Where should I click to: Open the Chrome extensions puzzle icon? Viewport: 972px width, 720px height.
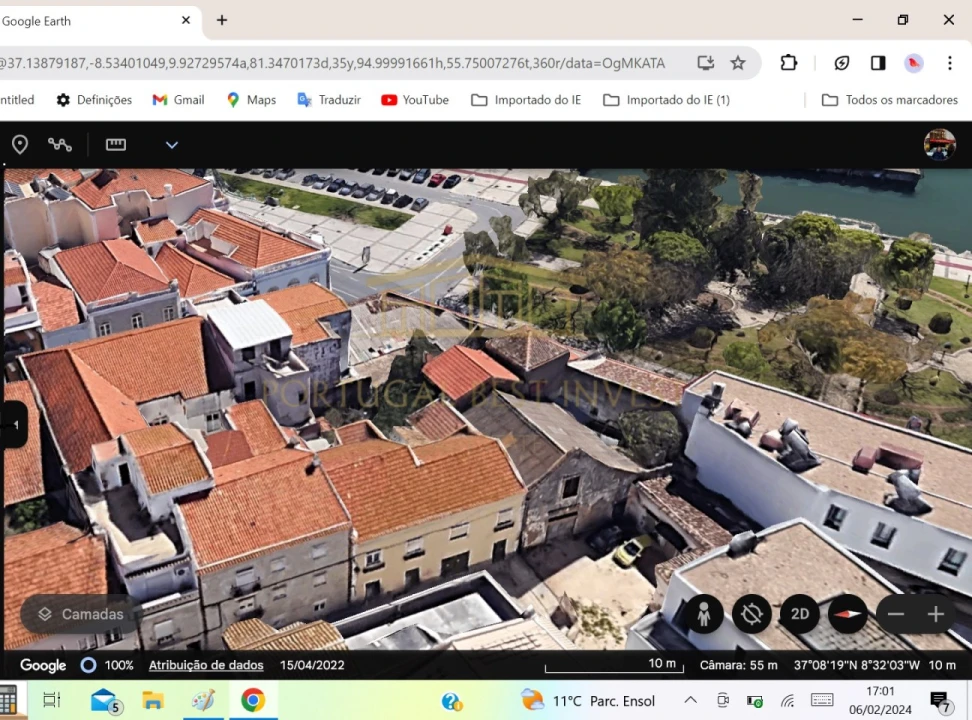click(788, 62)
